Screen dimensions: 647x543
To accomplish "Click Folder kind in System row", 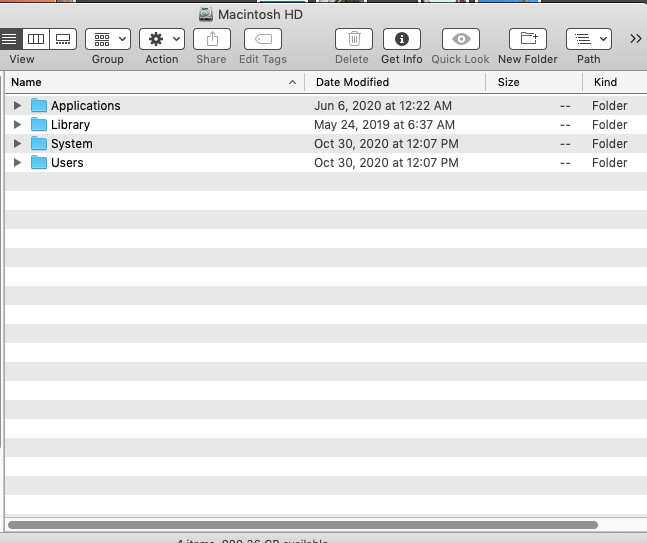I will pyautogui.click(x=609, y=144).
